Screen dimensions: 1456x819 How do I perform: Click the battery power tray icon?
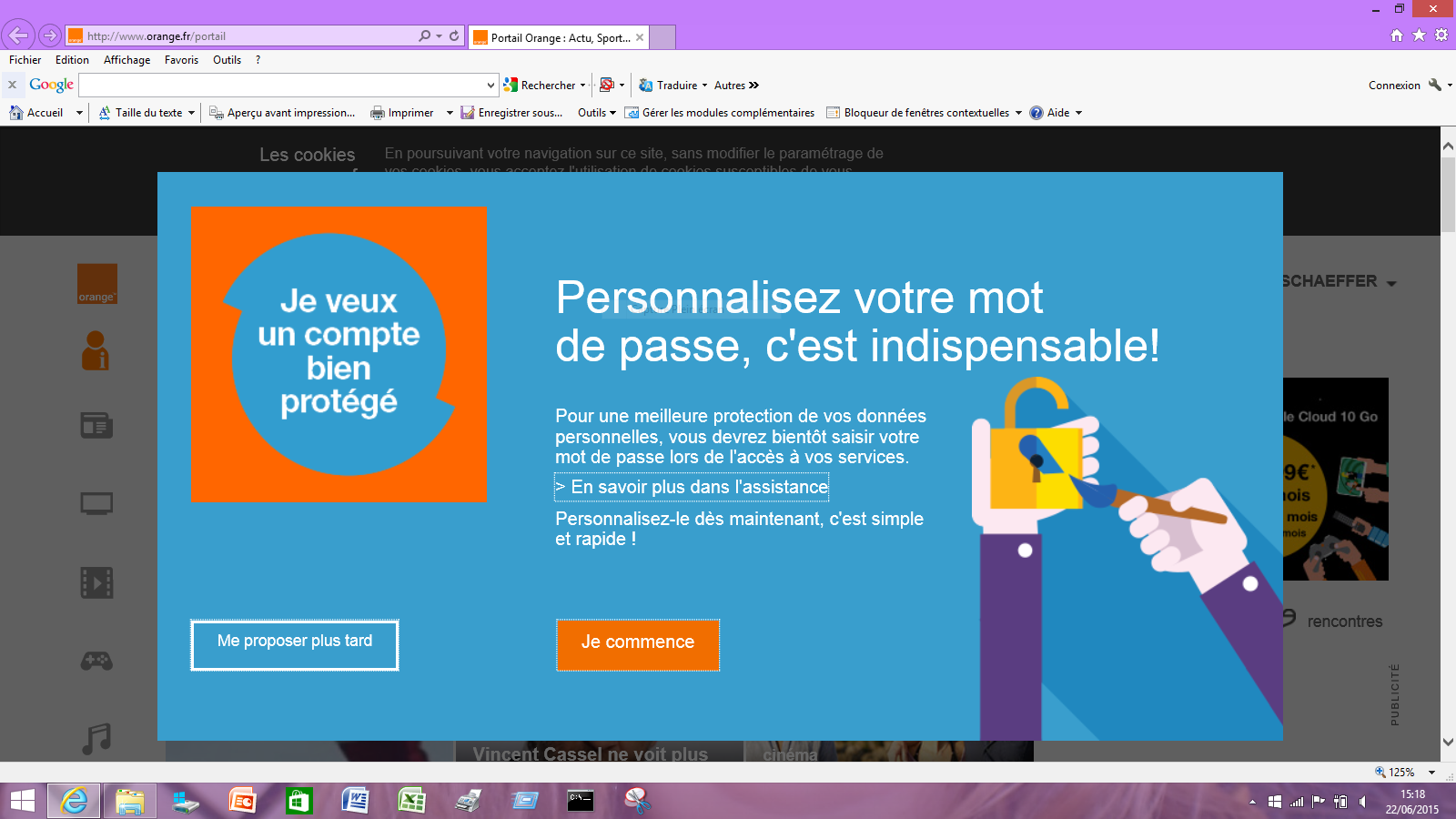pyautogui.click(x=1340, y=802)
